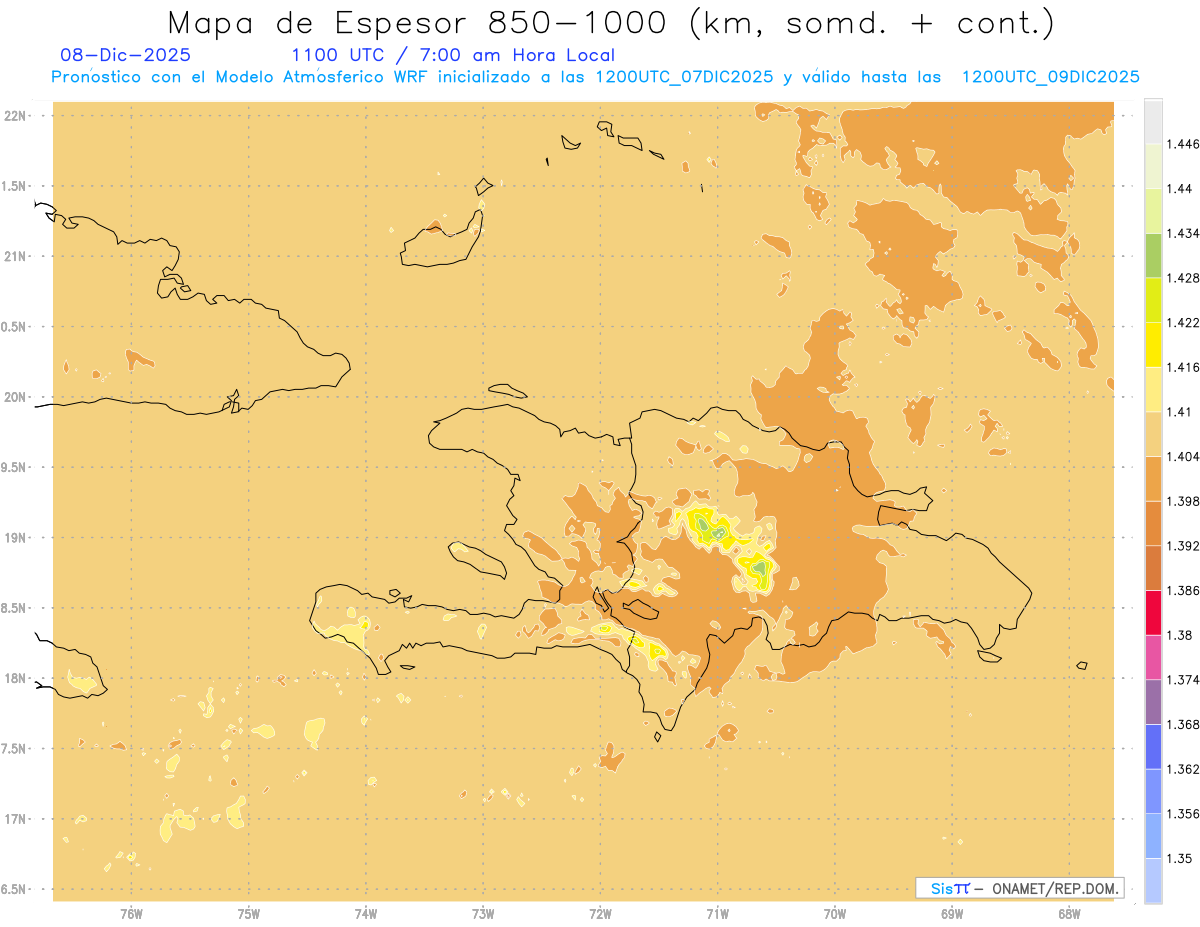Select the light gray swatch above 1.446

click(x=1153, y=121)
